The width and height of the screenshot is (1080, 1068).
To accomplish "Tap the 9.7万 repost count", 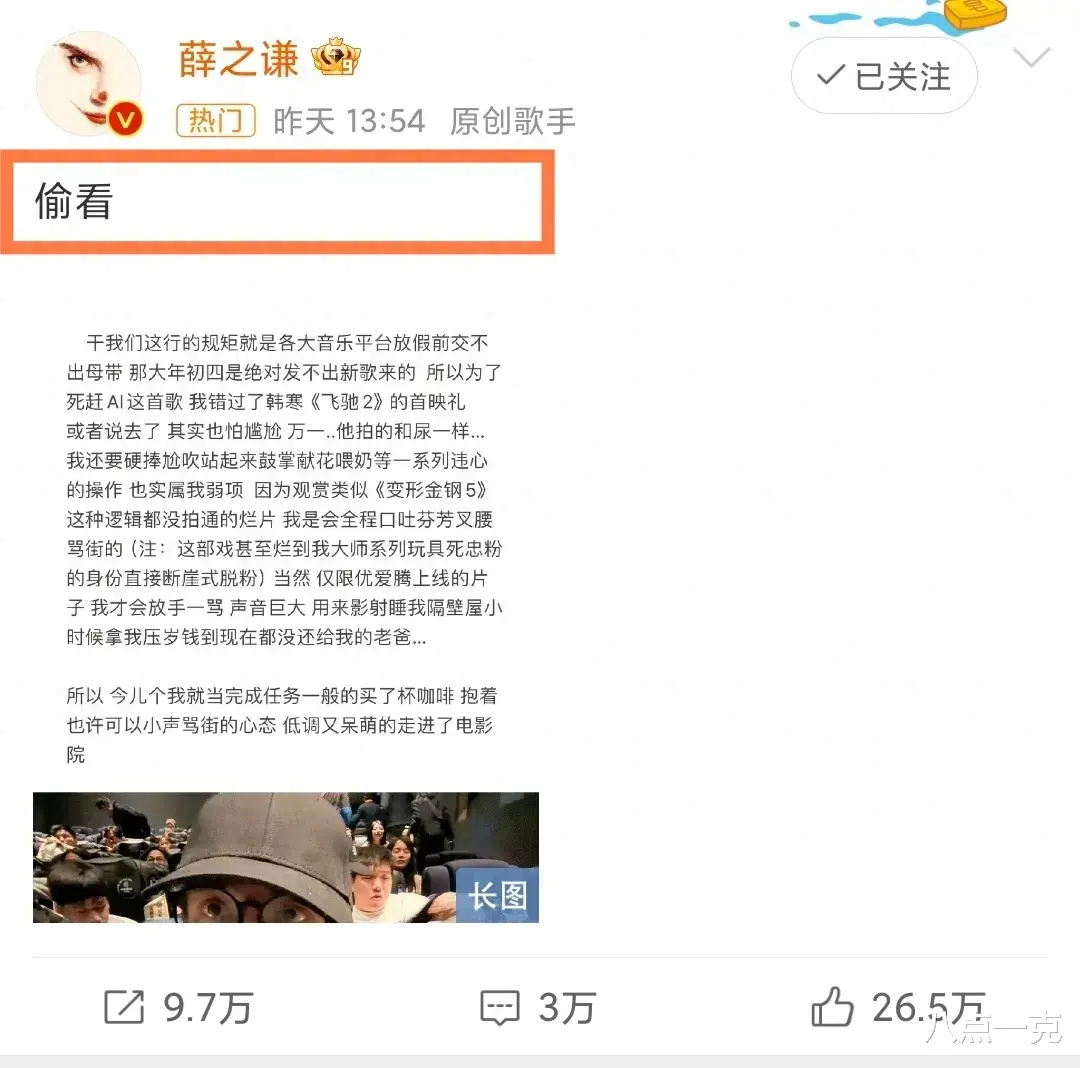I will (x=208, y=1008).
